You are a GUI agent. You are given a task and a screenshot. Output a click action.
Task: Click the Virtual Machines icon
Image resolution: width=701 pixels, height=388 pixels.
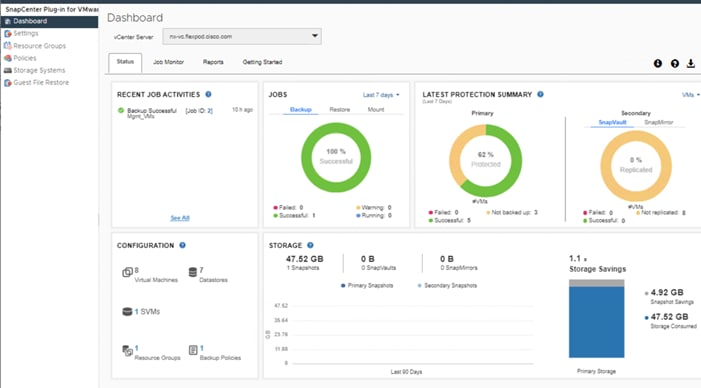(127, 272)
